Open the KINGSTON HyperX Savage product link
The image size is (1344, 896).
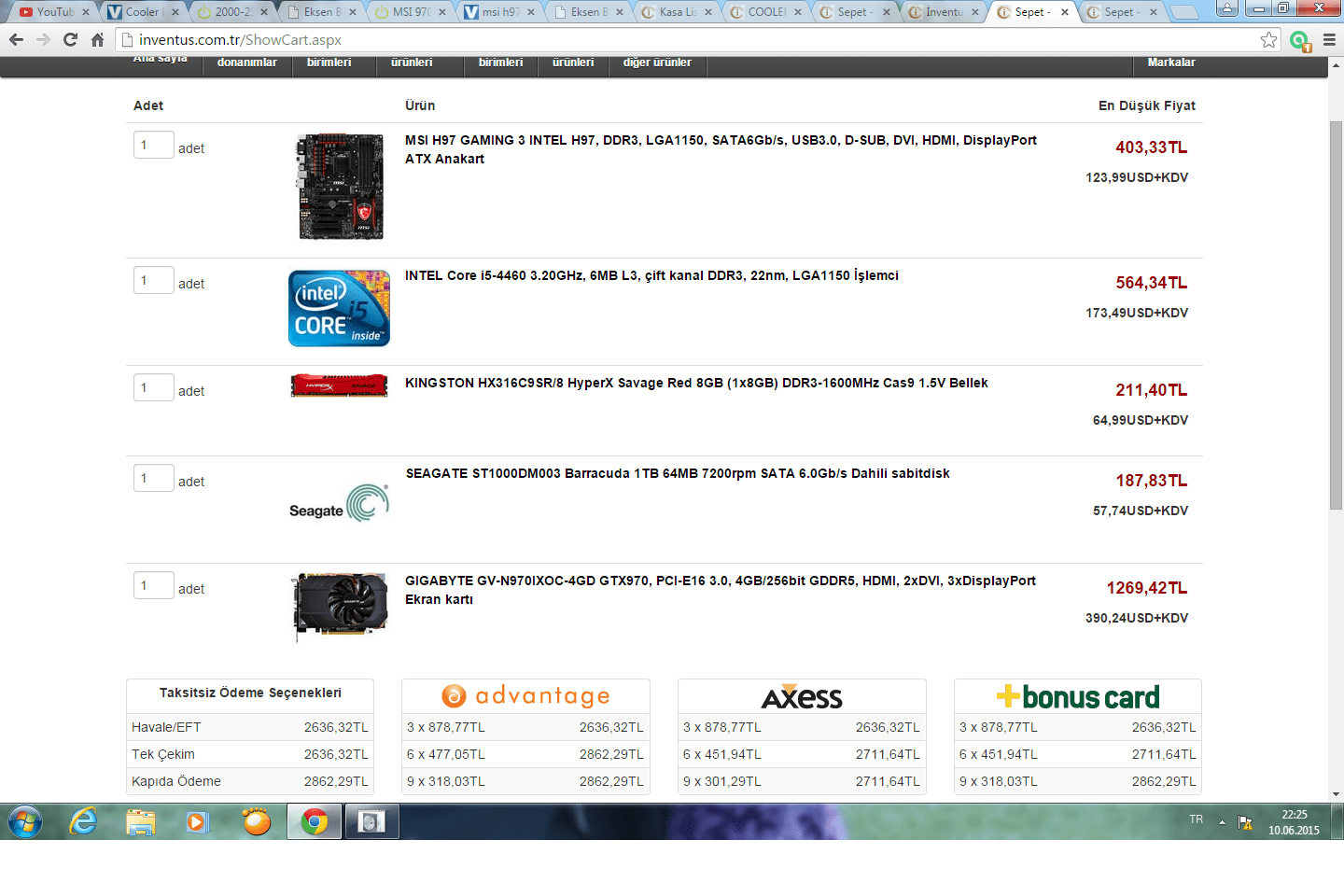[x=696, y=383]
